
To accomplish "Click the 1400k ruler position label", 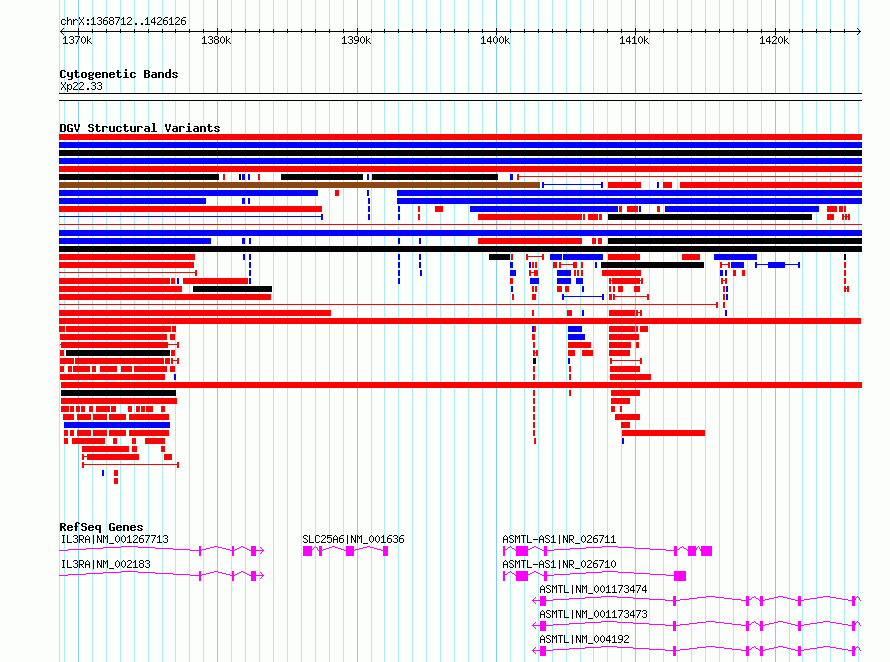I will tap(495, 40).
